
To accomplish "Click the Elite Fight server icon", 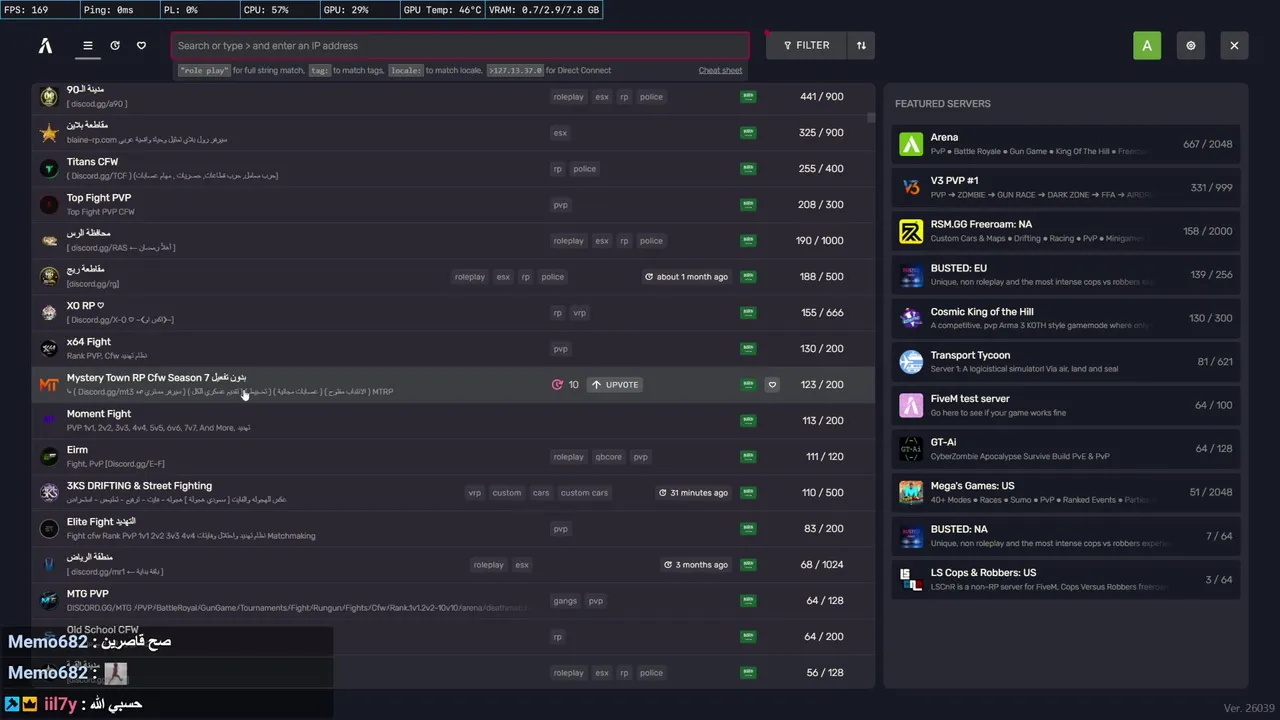I will [x=49, y=528].
